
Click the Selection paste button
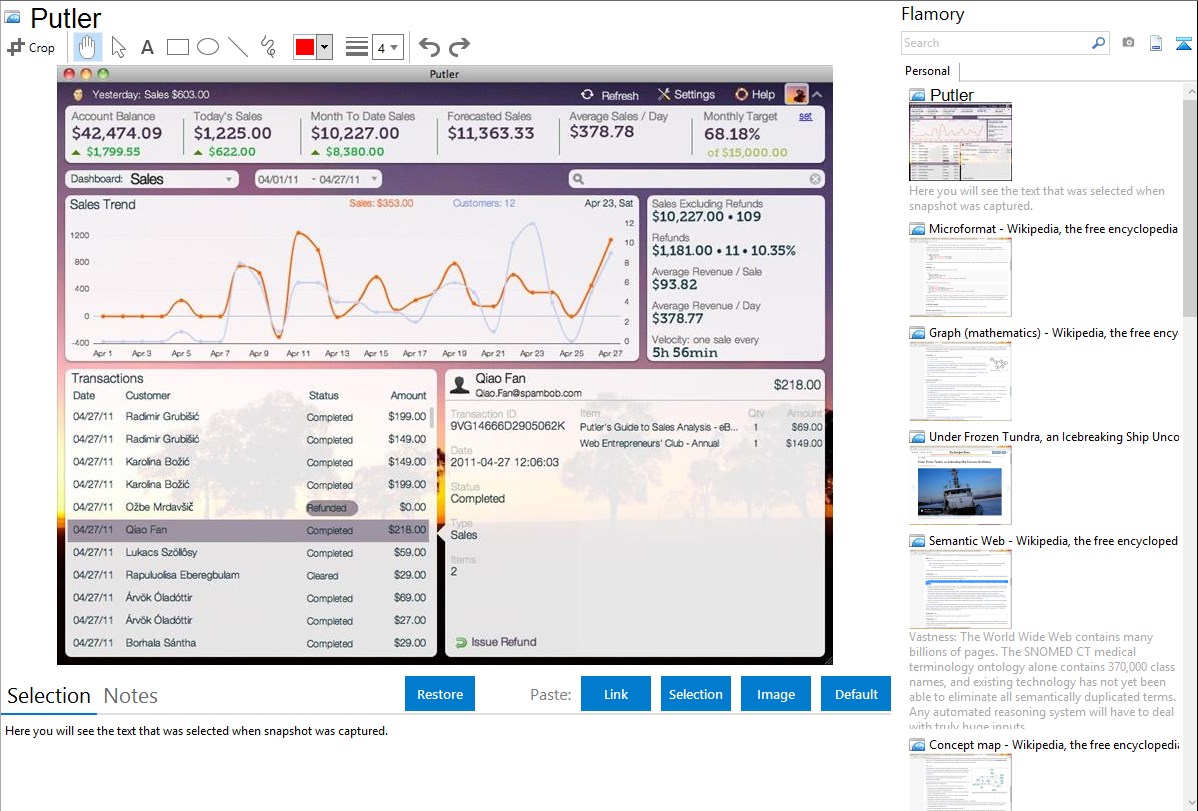coord(695,694)
